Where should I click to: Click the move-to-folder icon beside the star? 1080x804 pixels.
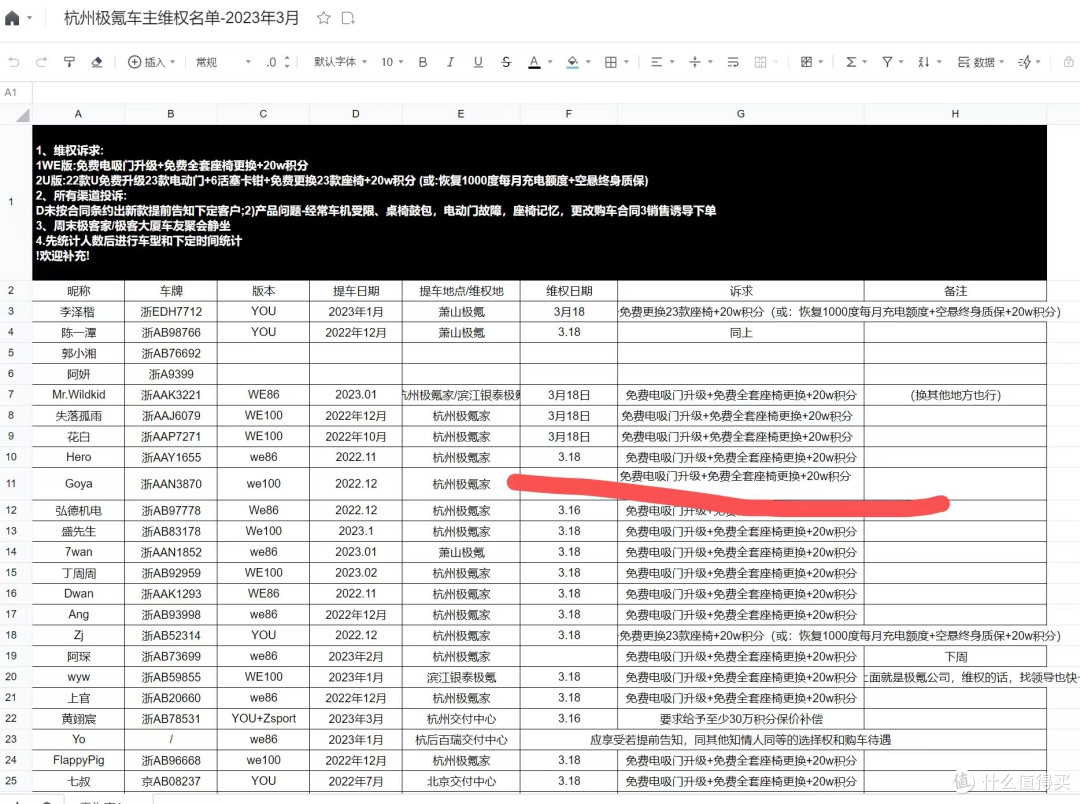coord(348,19)
